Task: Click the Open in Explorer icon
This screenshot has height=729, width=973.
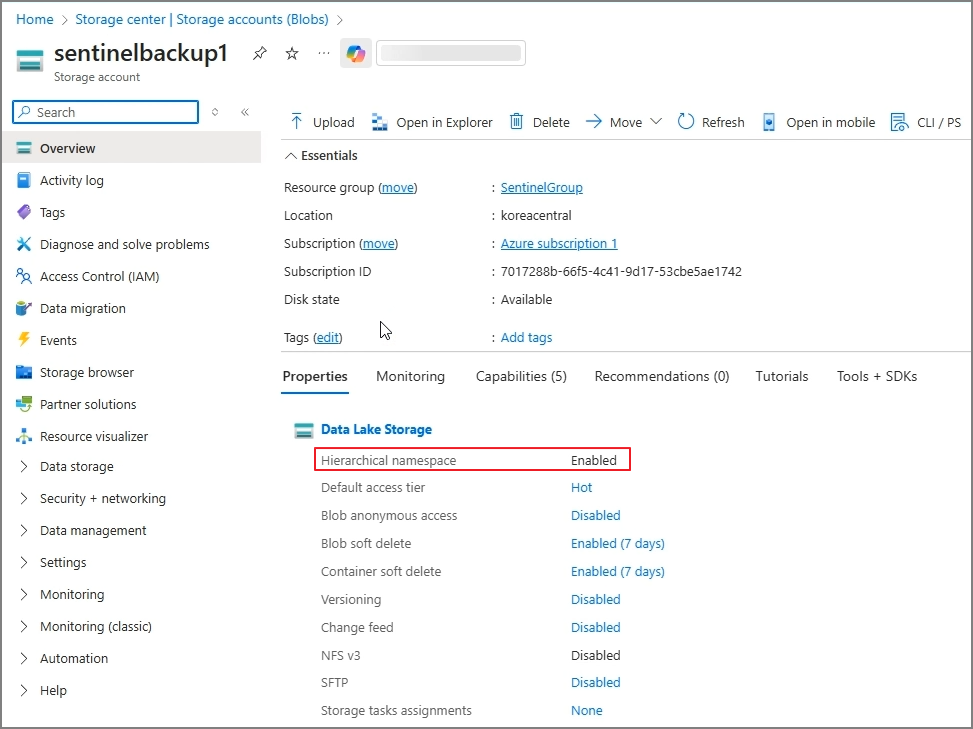Action: pos(379,122)
